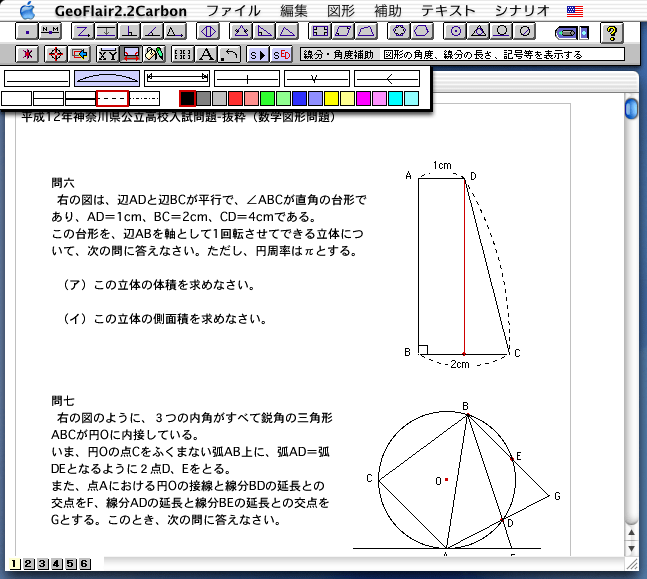
Task: Open the シナリオ menu
Action: 522,11
